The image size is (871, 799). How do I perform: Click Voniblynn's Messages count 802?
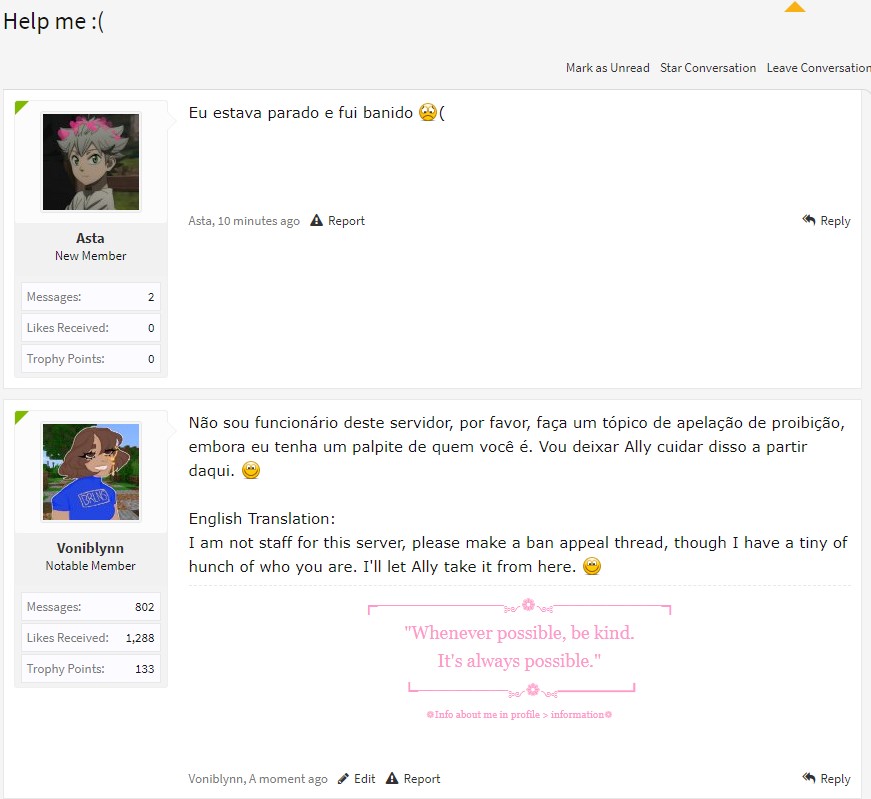tap(144, 607)
